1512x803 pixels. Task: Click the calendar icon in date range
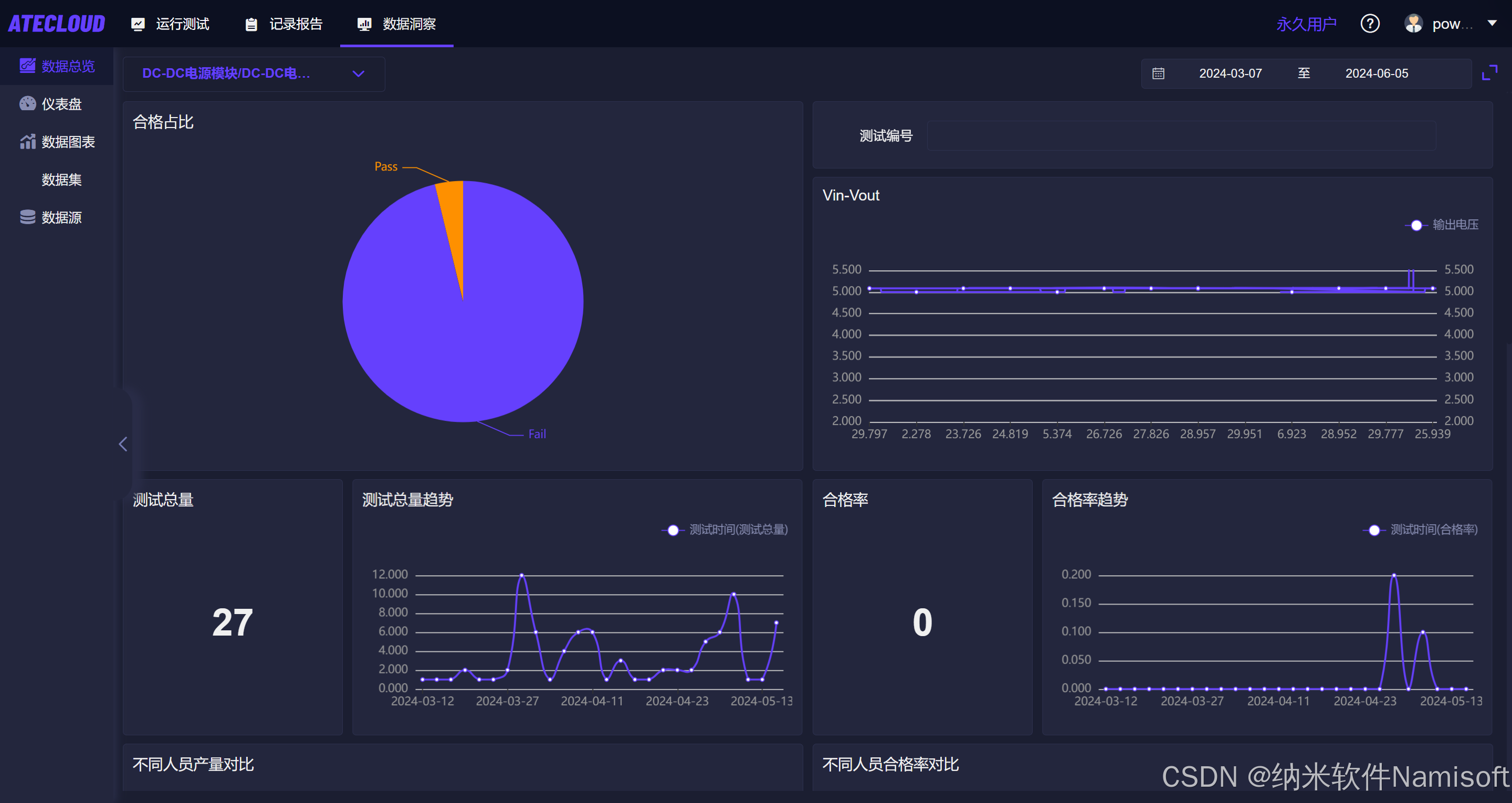tap(1158, 73)
